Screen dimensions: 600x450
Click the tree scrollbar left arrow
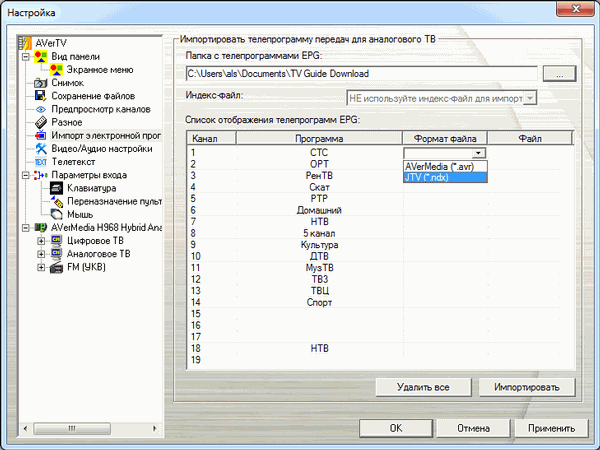25,429
